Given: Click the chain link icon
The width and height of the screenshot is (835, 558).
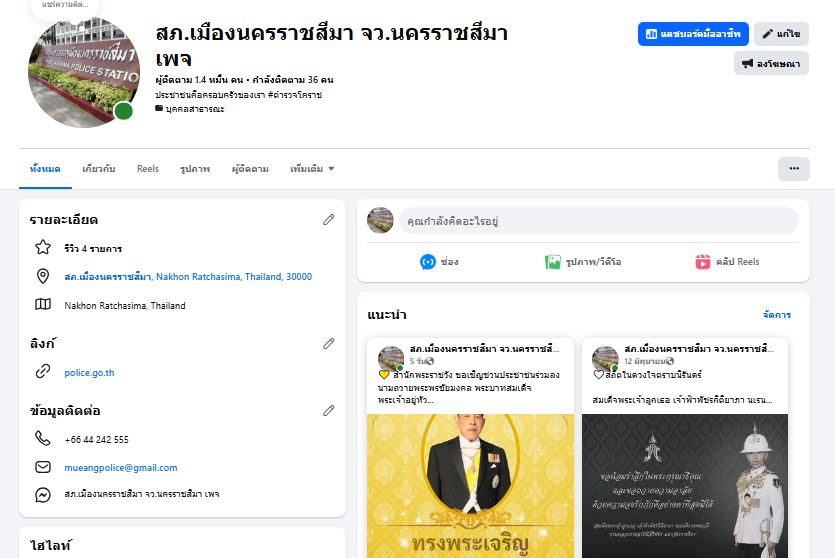Looking at the screenshot, I should (x=43, y=371).
